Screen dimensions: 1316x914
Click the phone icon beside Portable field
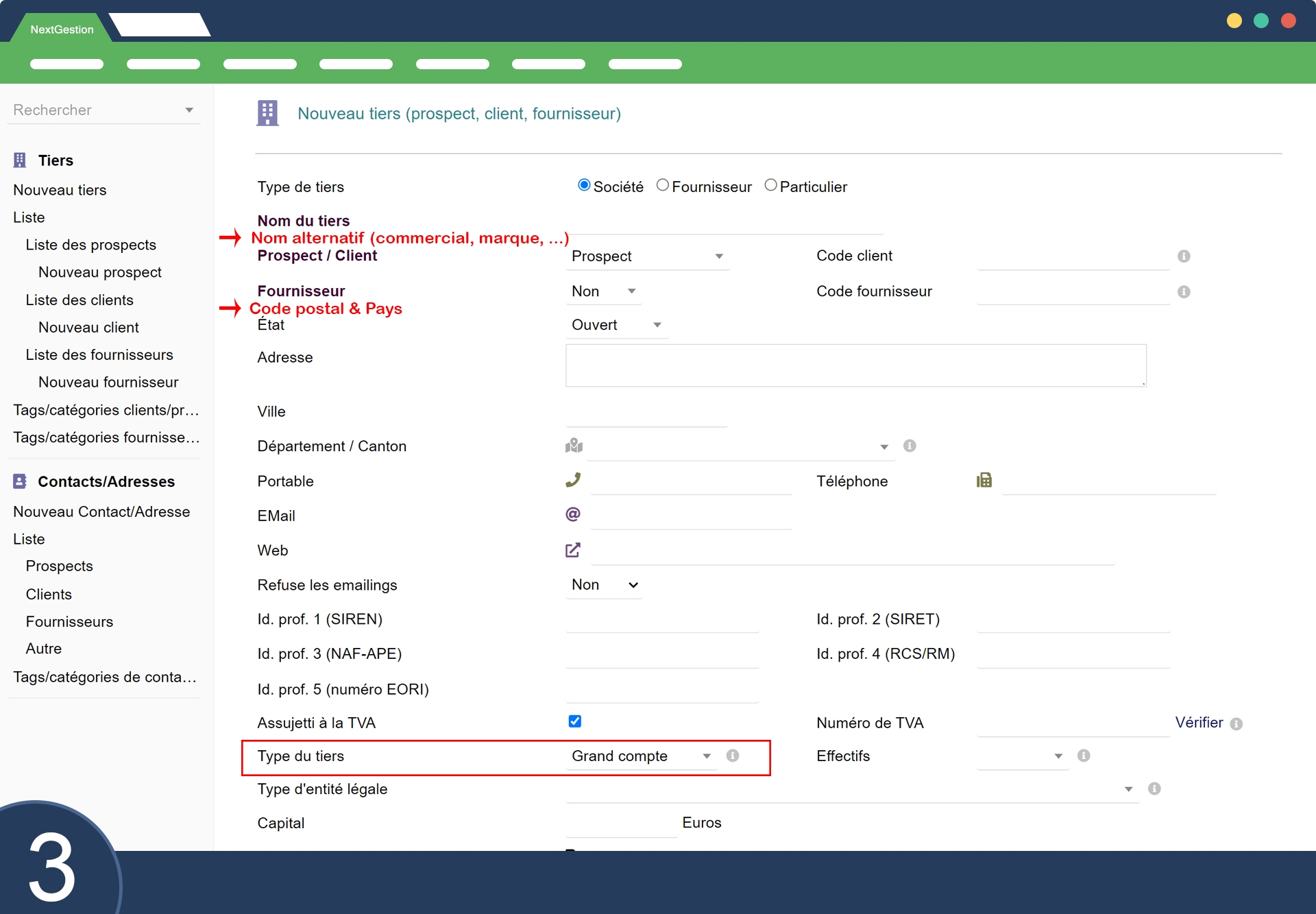pyautogui.click(x=573, y=480)
